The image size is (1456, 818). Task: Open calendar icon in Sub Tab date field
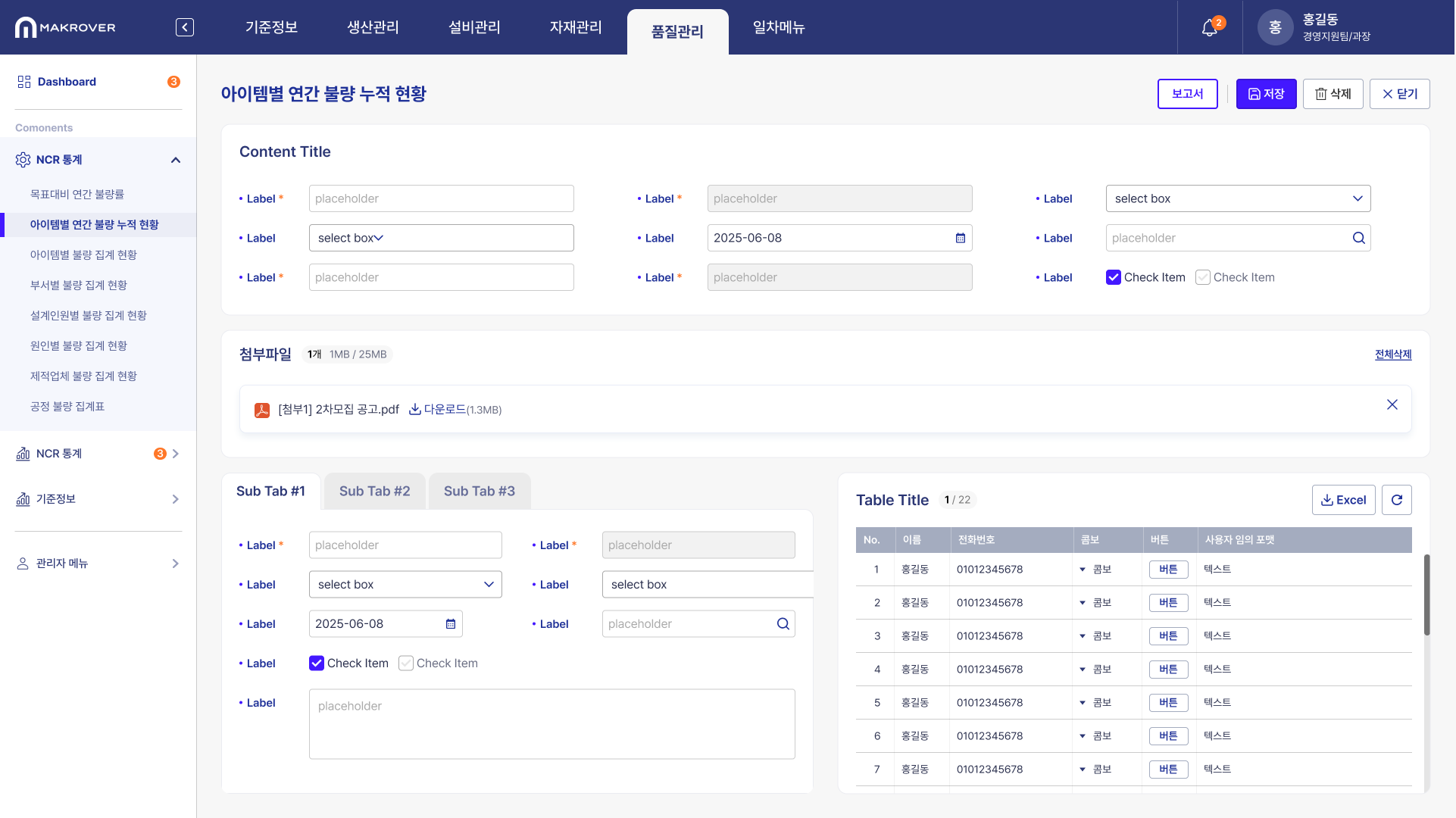pos(450,624)
